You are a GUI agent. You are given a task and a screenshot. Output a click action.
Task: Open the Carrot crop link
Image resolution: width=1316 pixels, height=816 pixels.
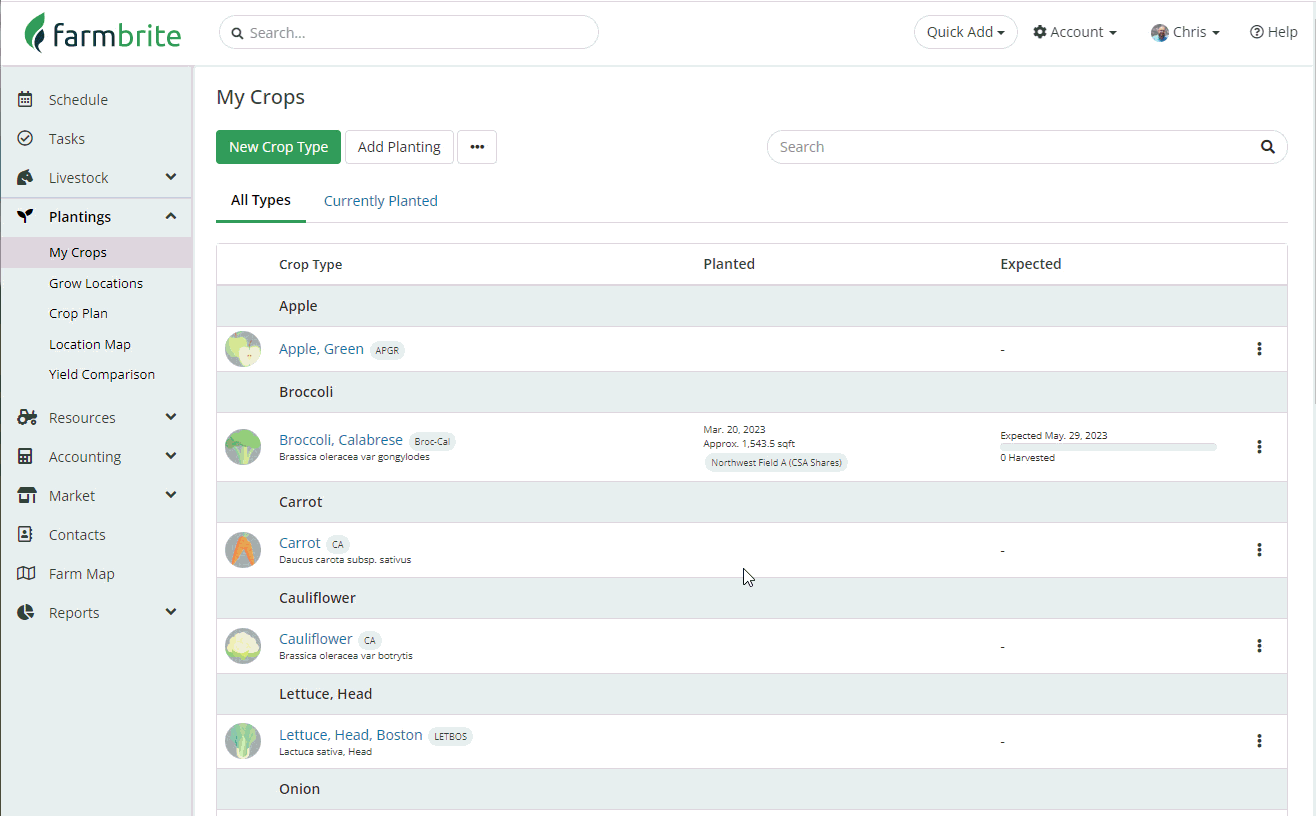(300, 543)
